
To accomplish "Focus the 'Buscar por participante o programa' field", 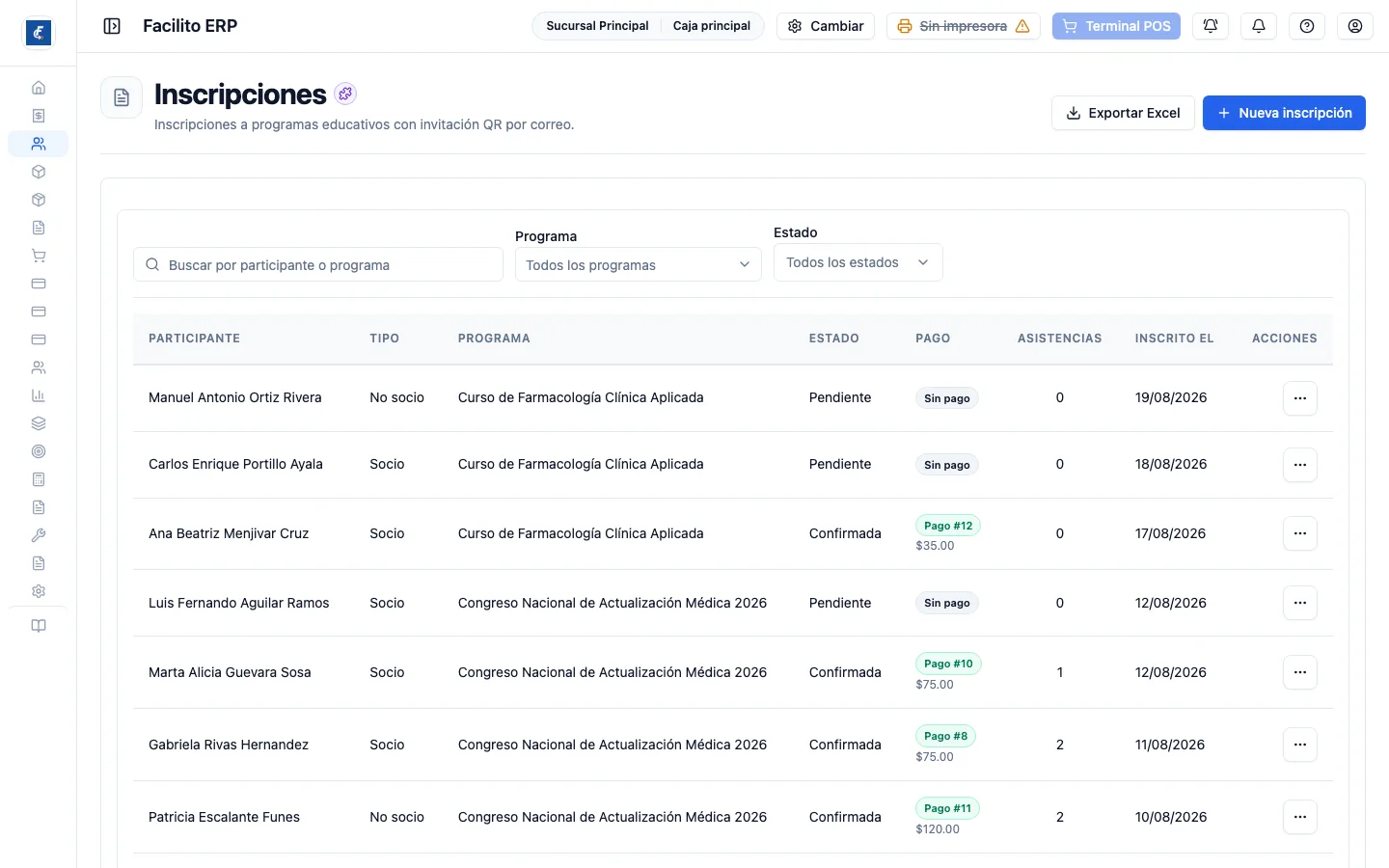I will [318, 264].
